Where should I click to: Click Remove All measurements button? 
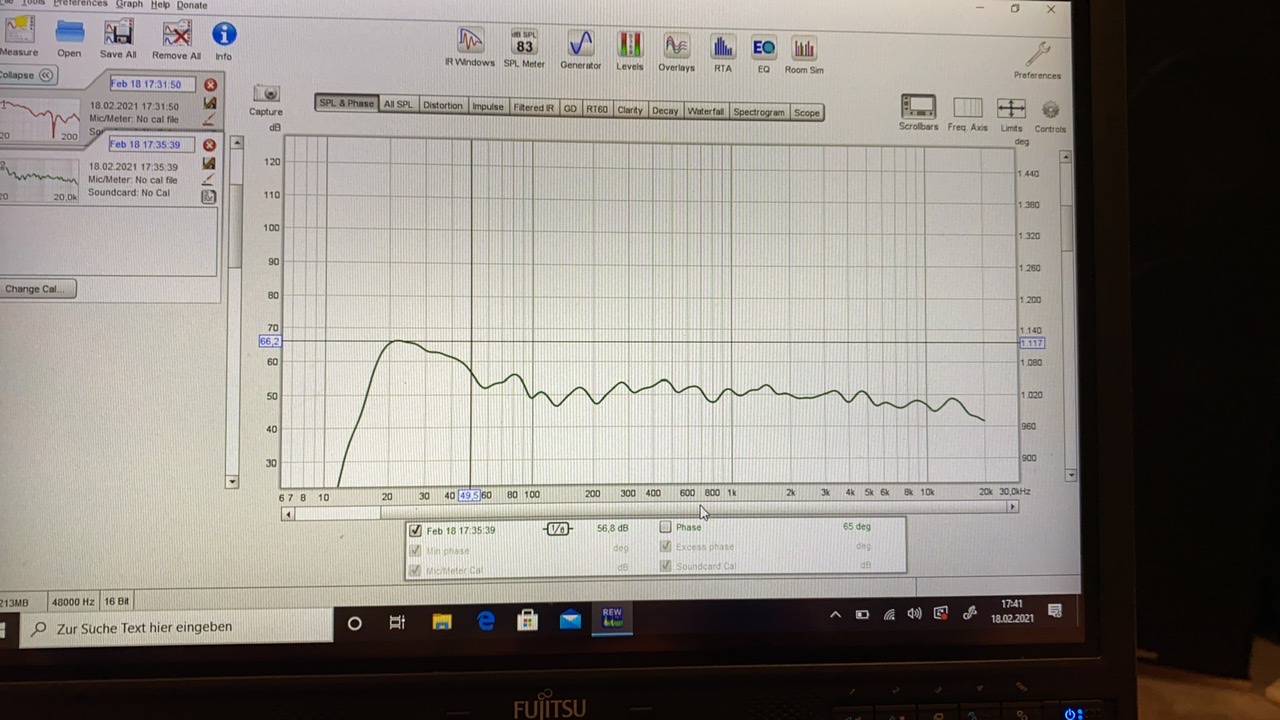(x=177, y=38)
